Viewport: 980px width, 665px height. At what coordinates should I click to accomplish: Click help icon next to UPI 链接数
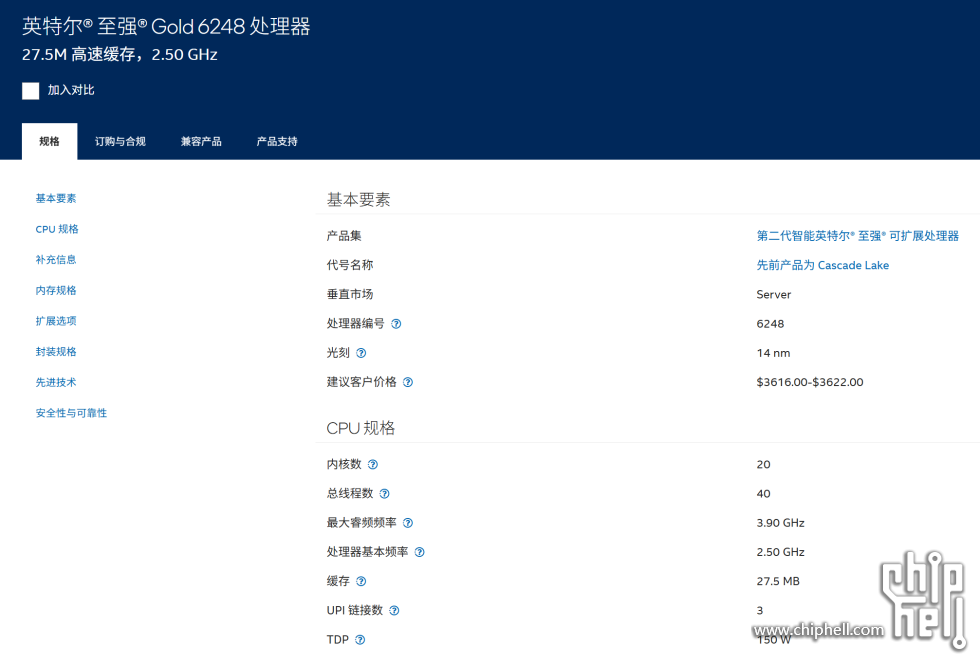[394, 611]
